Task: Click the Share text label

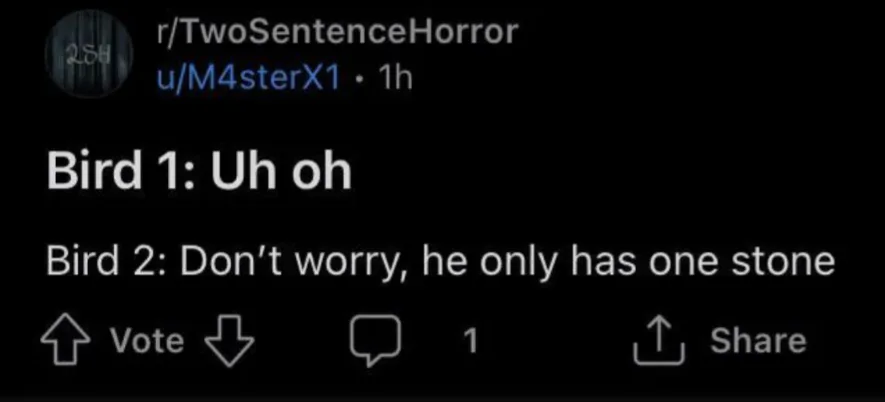Action: [x=758, y=340]
